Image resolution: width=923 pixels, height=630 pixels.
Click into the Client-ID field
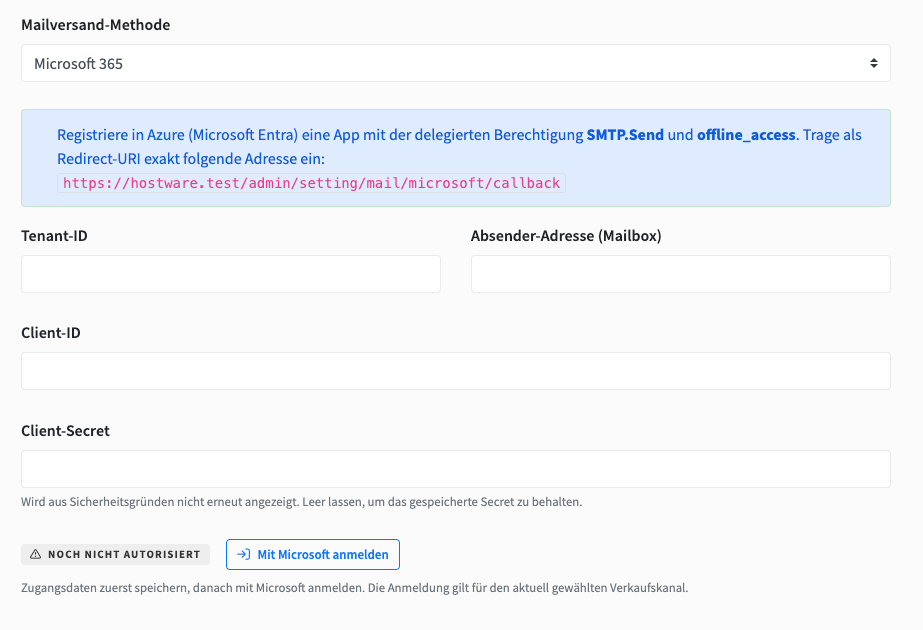pyautogui.click(x=456, y=371)
